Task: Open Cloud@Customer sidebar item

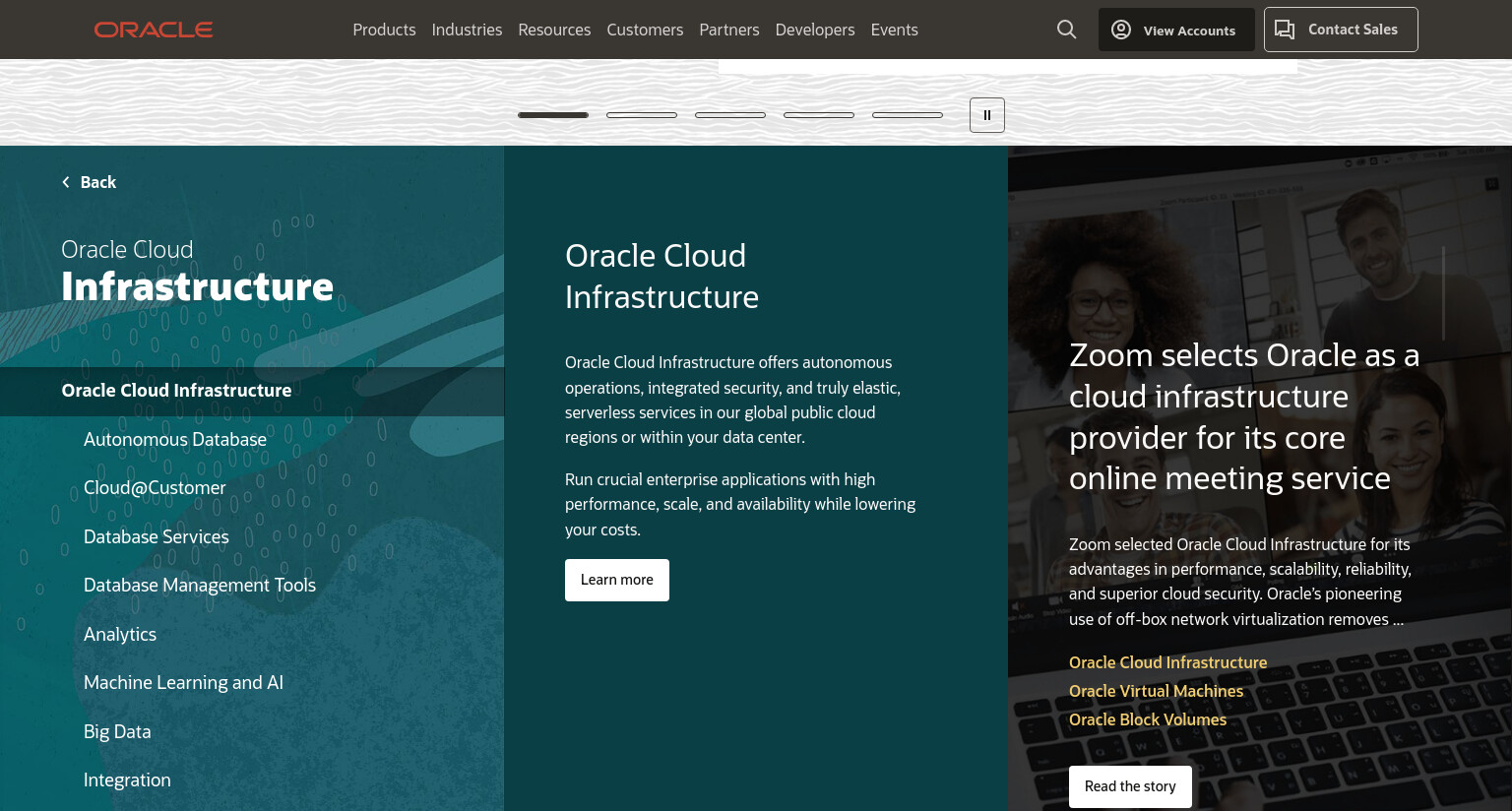Action: [x=155, y=488]
